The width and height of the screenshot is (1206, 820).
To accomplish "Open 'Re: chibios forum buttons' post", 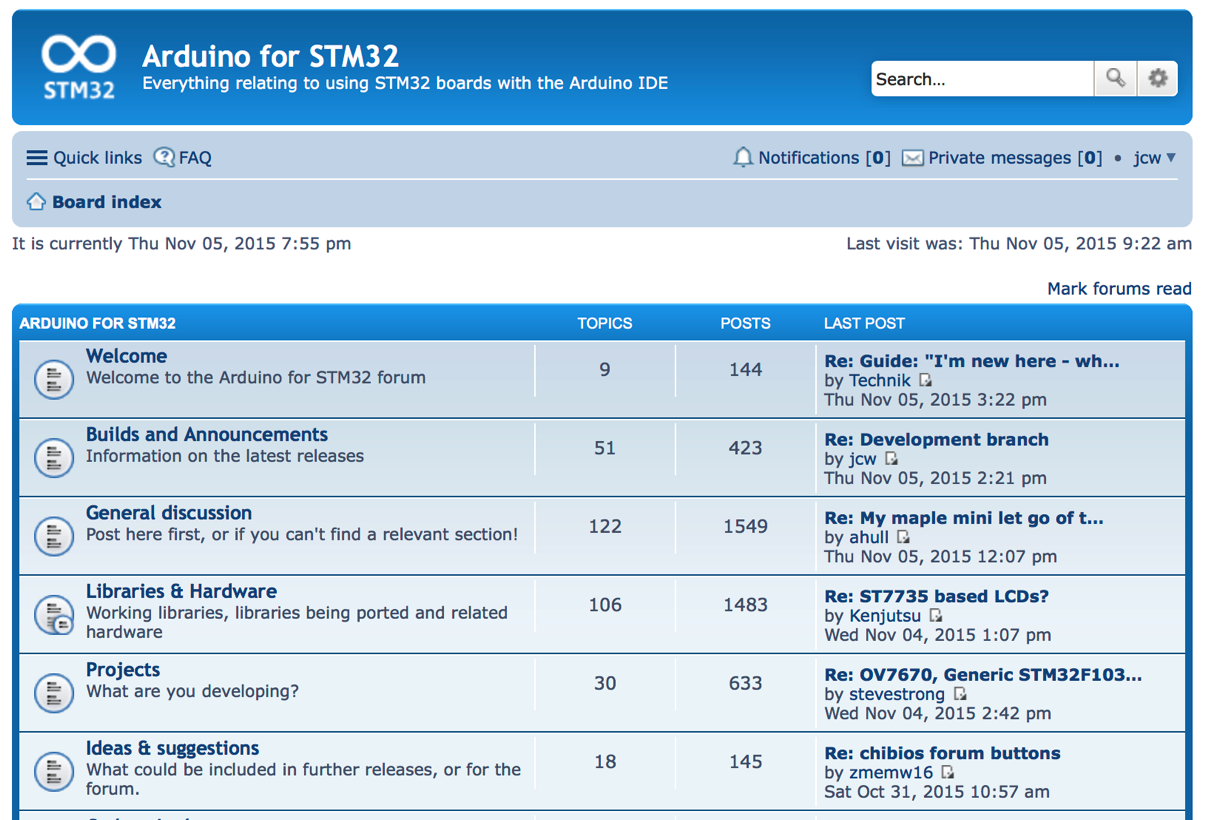I will (942, 753).
